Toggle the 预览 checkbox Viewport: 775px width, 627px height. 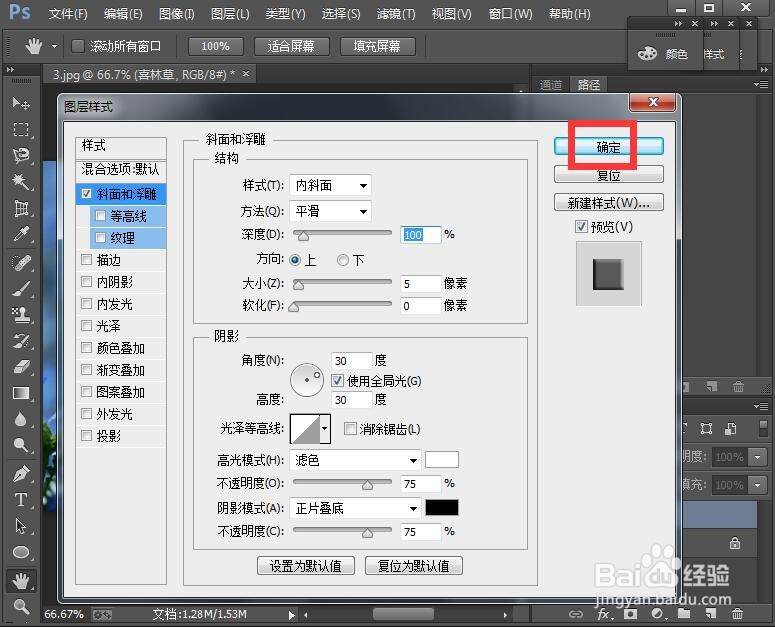click(581, 227)
